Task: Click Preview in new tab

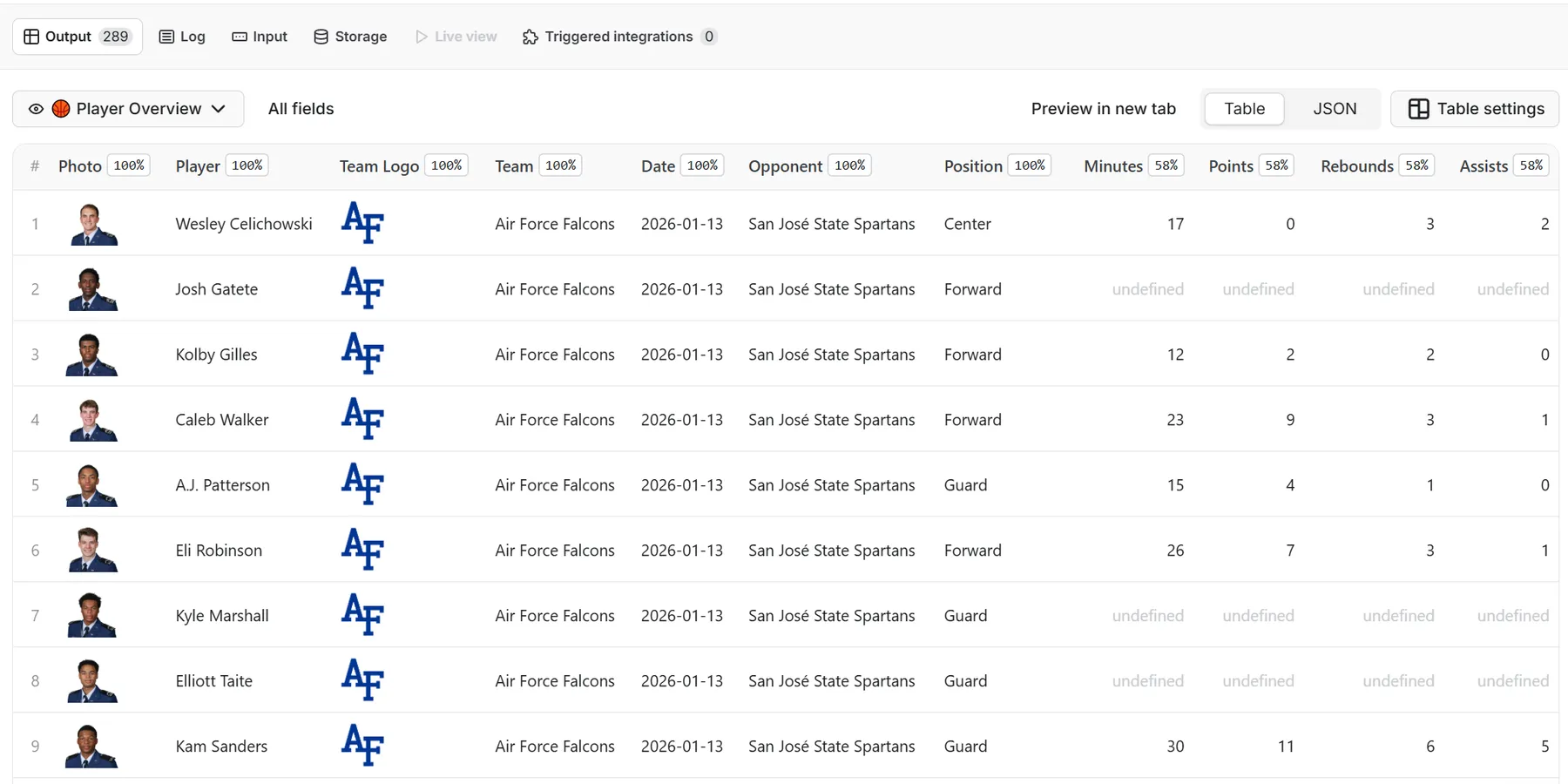Action: (x=1103, y=109)
